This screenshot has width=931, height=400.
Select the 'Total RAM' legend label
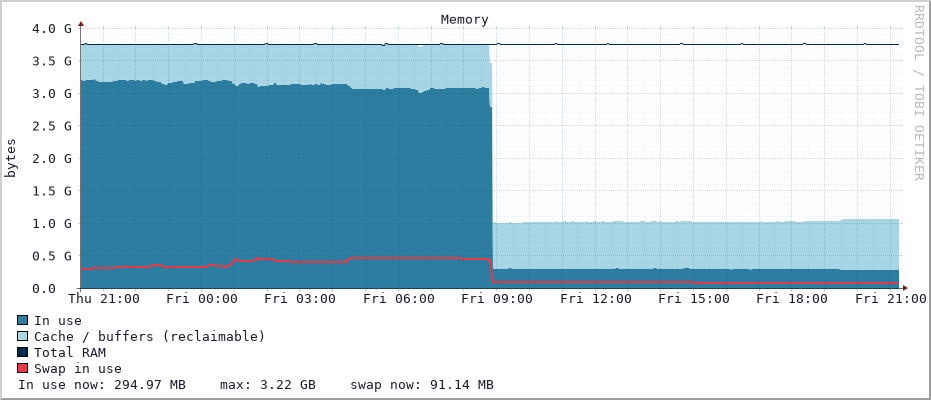[x=69, y=353]
